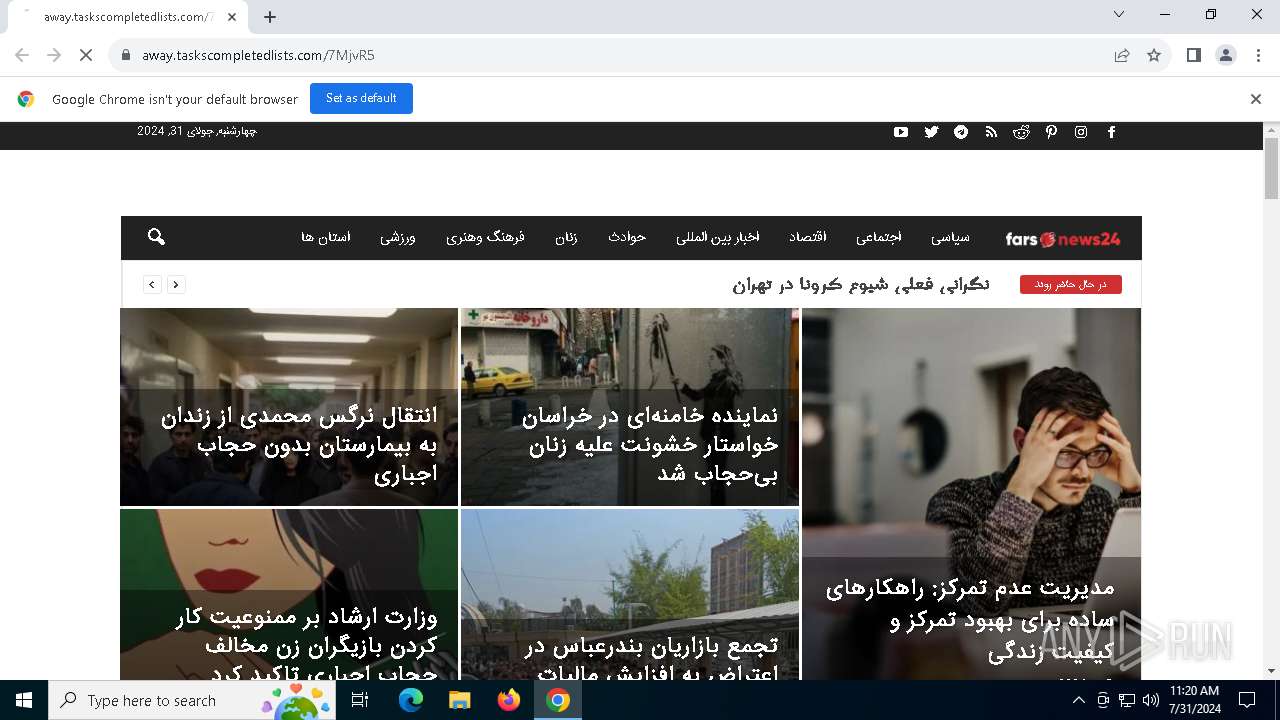
Task: Launch Microsoft Edge from taskbar
Action: (x=411, y=700)
